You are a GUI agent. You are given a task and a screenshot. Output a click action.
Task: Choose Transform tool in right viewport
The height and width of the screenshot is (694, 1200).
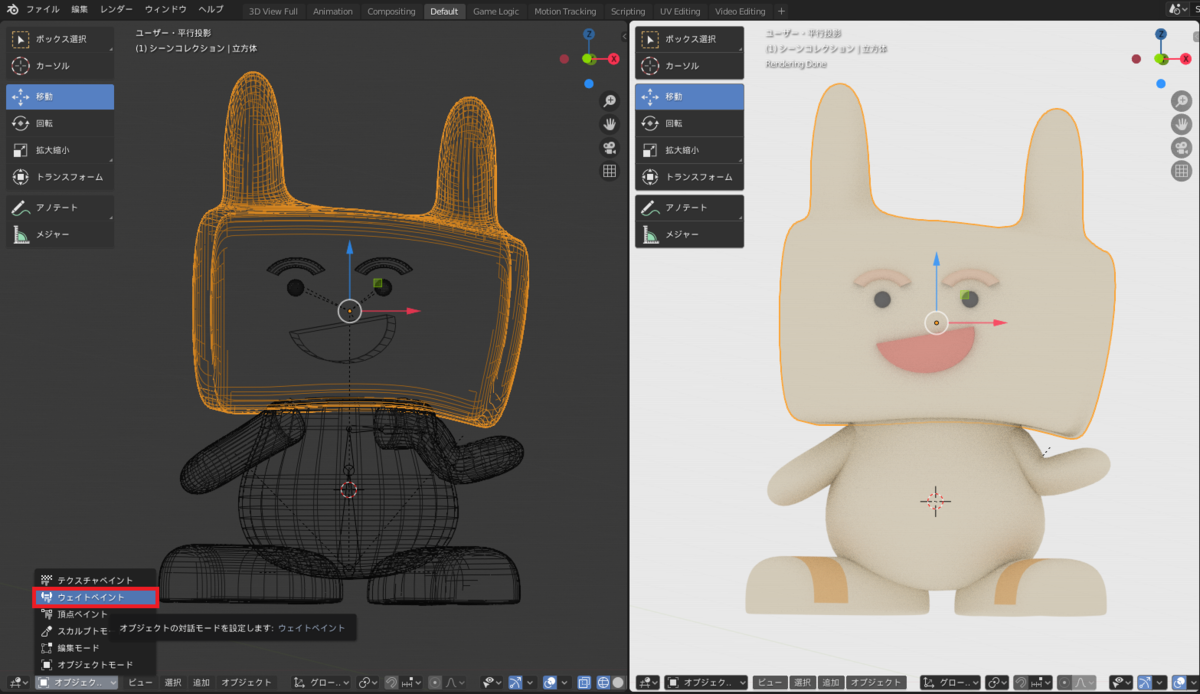(x=690, y=177)
